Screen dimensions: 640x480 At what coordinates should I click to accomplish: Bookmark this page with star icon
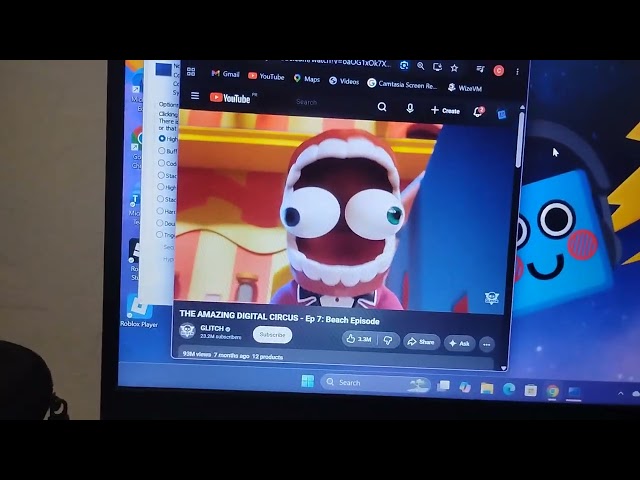454,68
